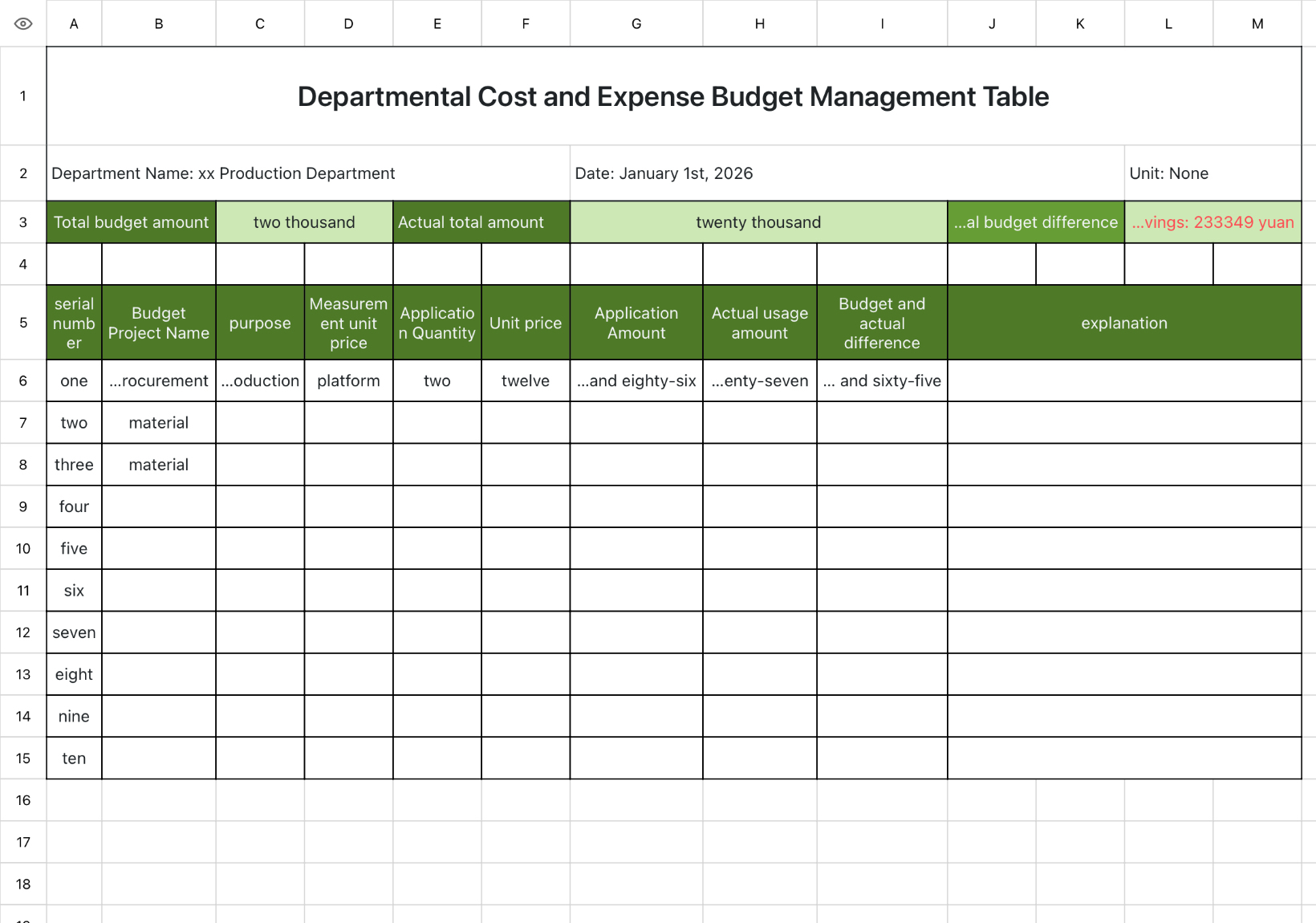Select the 'Actual usage amount' header cell

click(760, 323)
